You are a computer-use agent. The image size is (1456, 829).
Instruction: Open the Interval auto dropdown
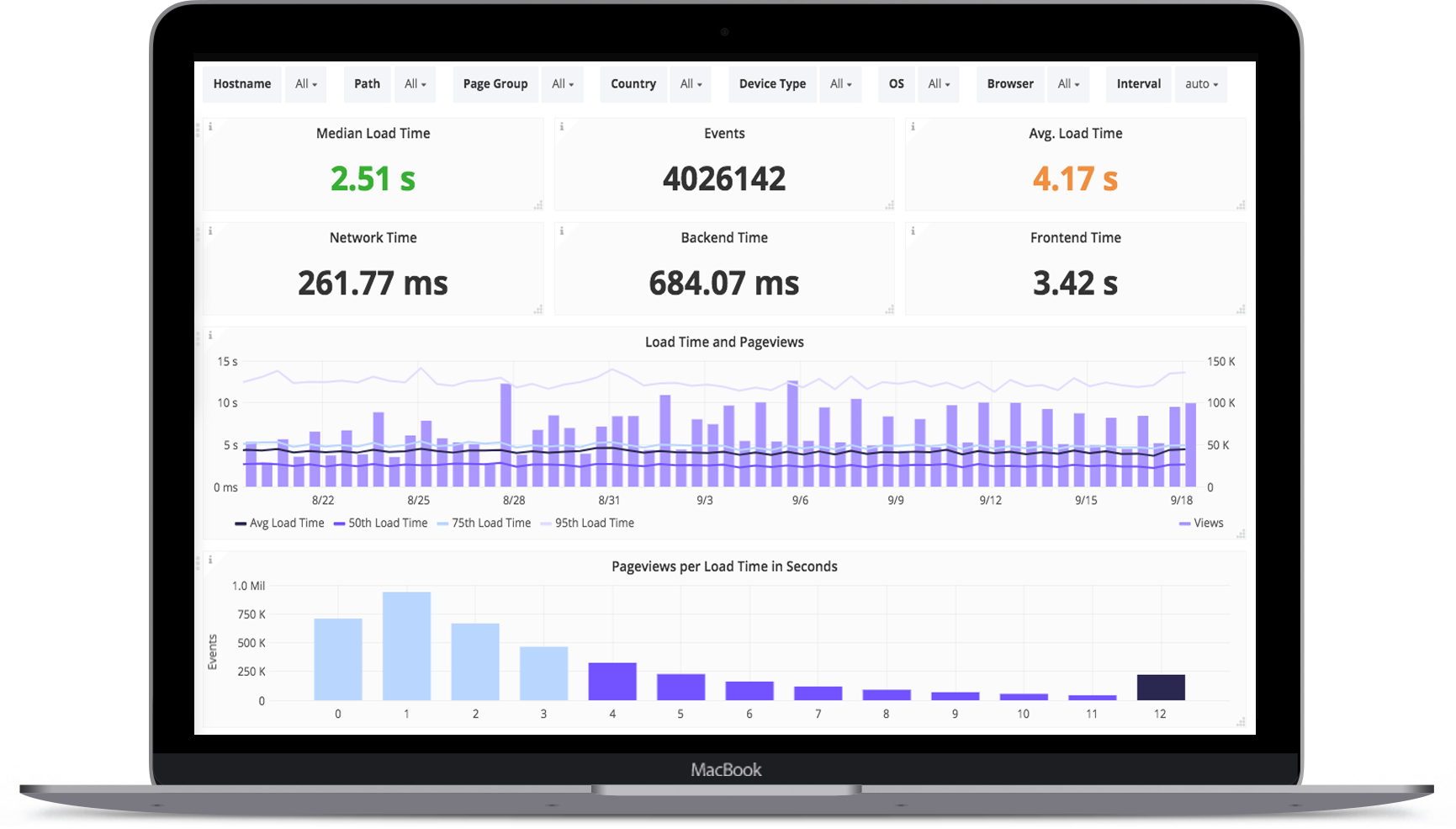[1201, 84]
